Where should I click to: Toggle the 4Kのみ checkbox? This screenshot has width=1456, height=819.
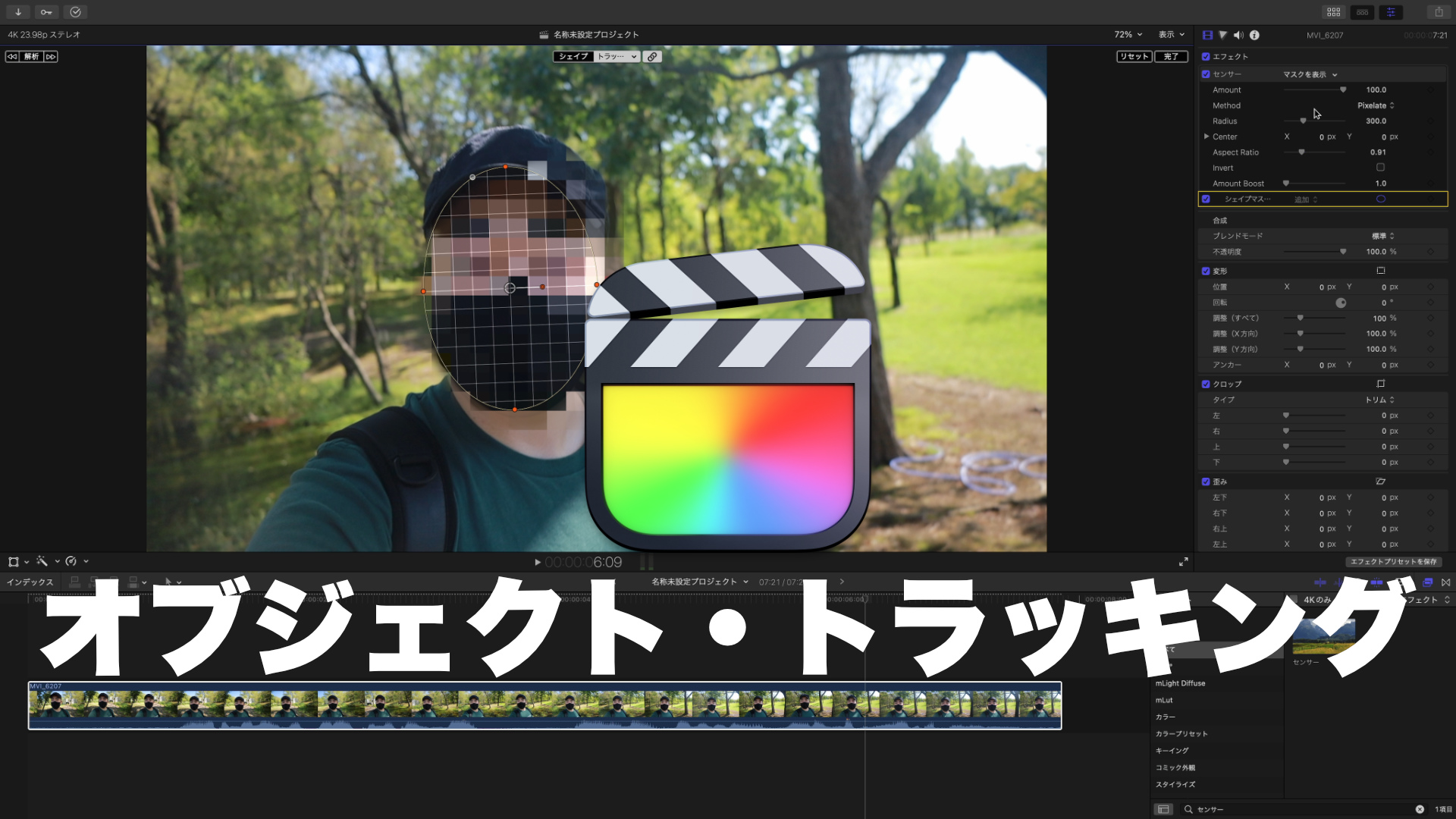1294,600
